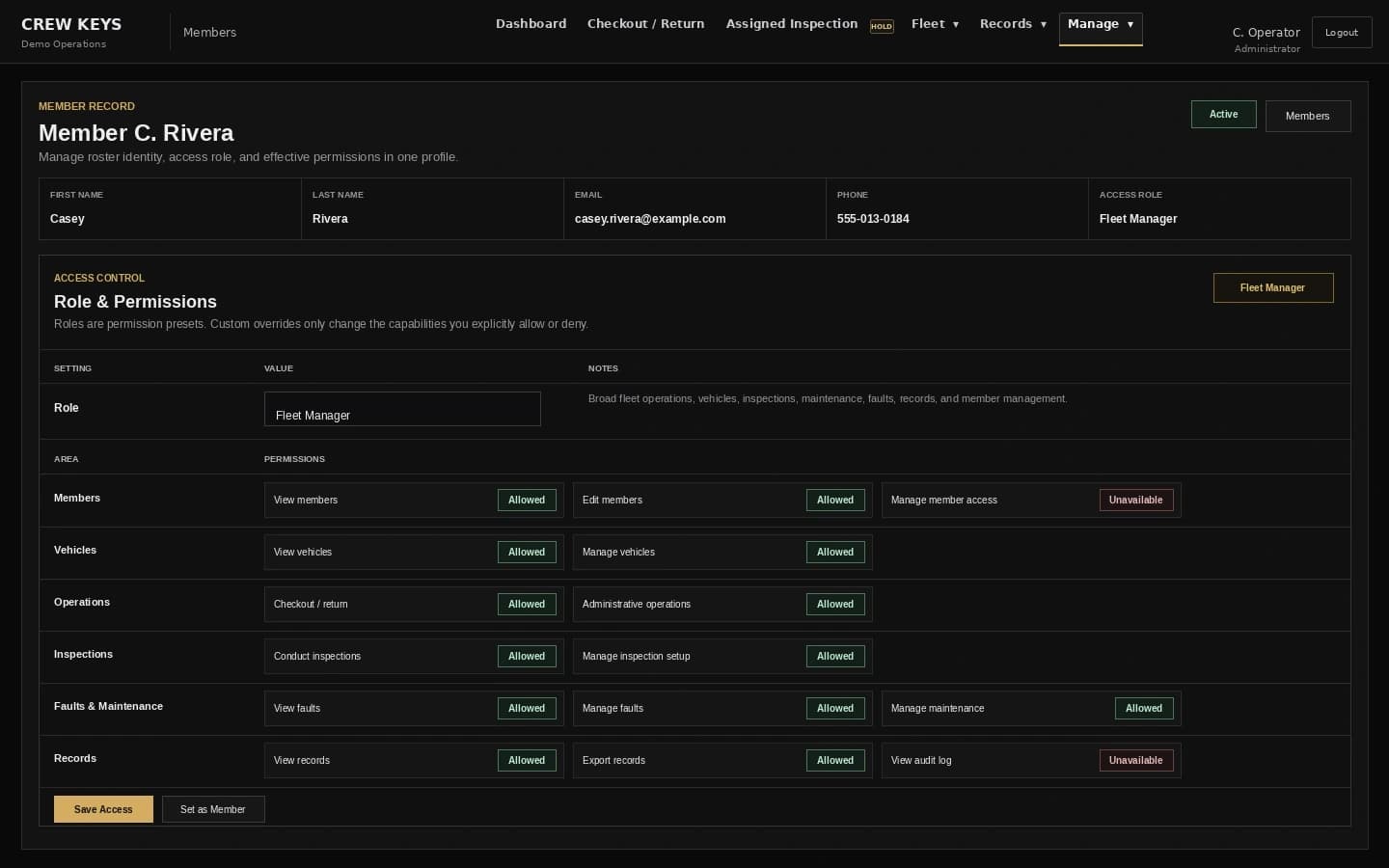
Task: Expand the Records dropdown menu
Action: pyautogui.click(x=1013, y=24)
